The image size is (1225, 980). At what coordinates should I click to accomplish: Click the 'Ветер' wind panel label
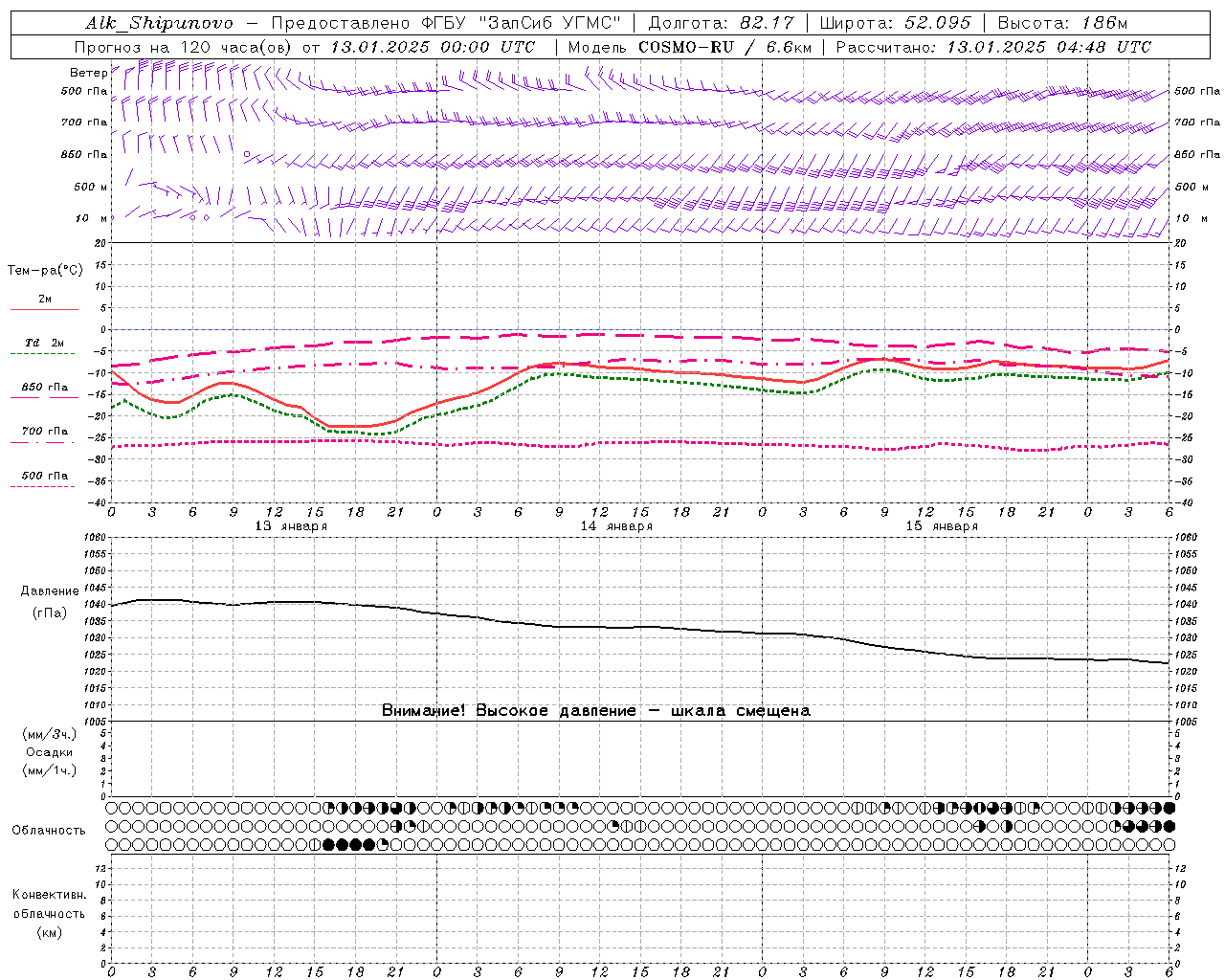point(88,73)
